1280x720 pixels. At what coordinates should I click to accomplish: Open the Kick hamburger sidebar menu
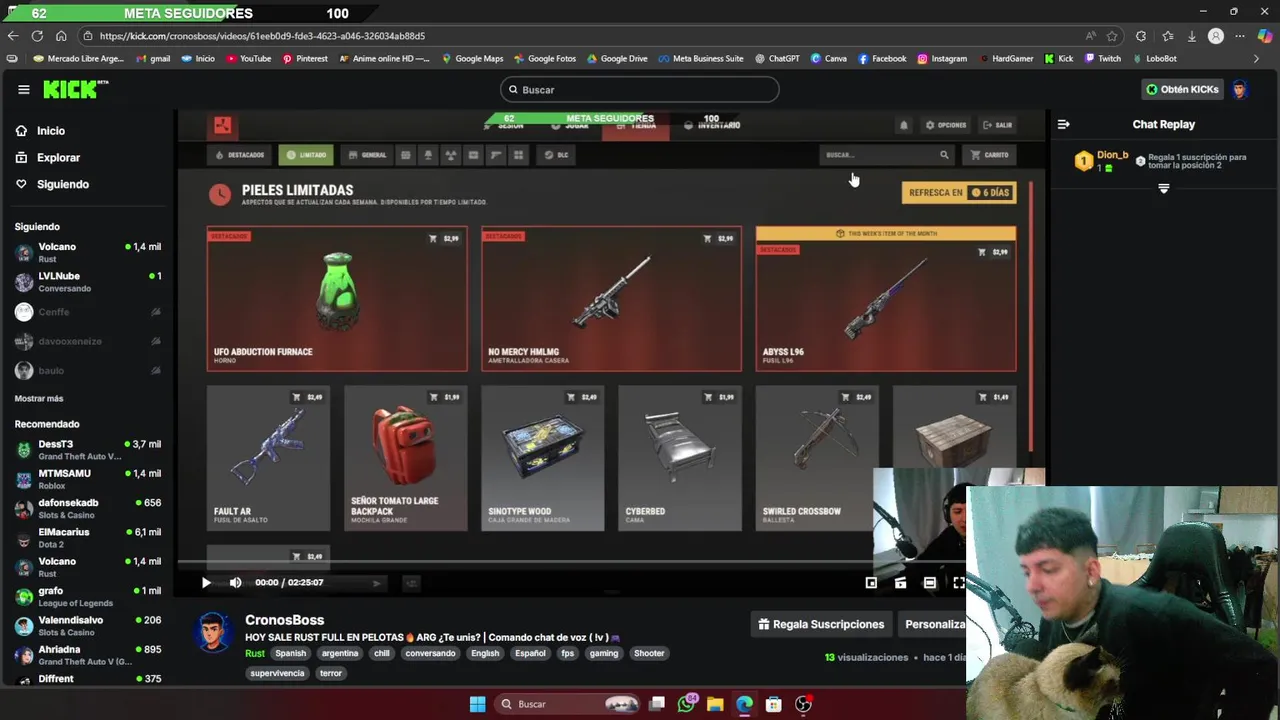[23, 89]
